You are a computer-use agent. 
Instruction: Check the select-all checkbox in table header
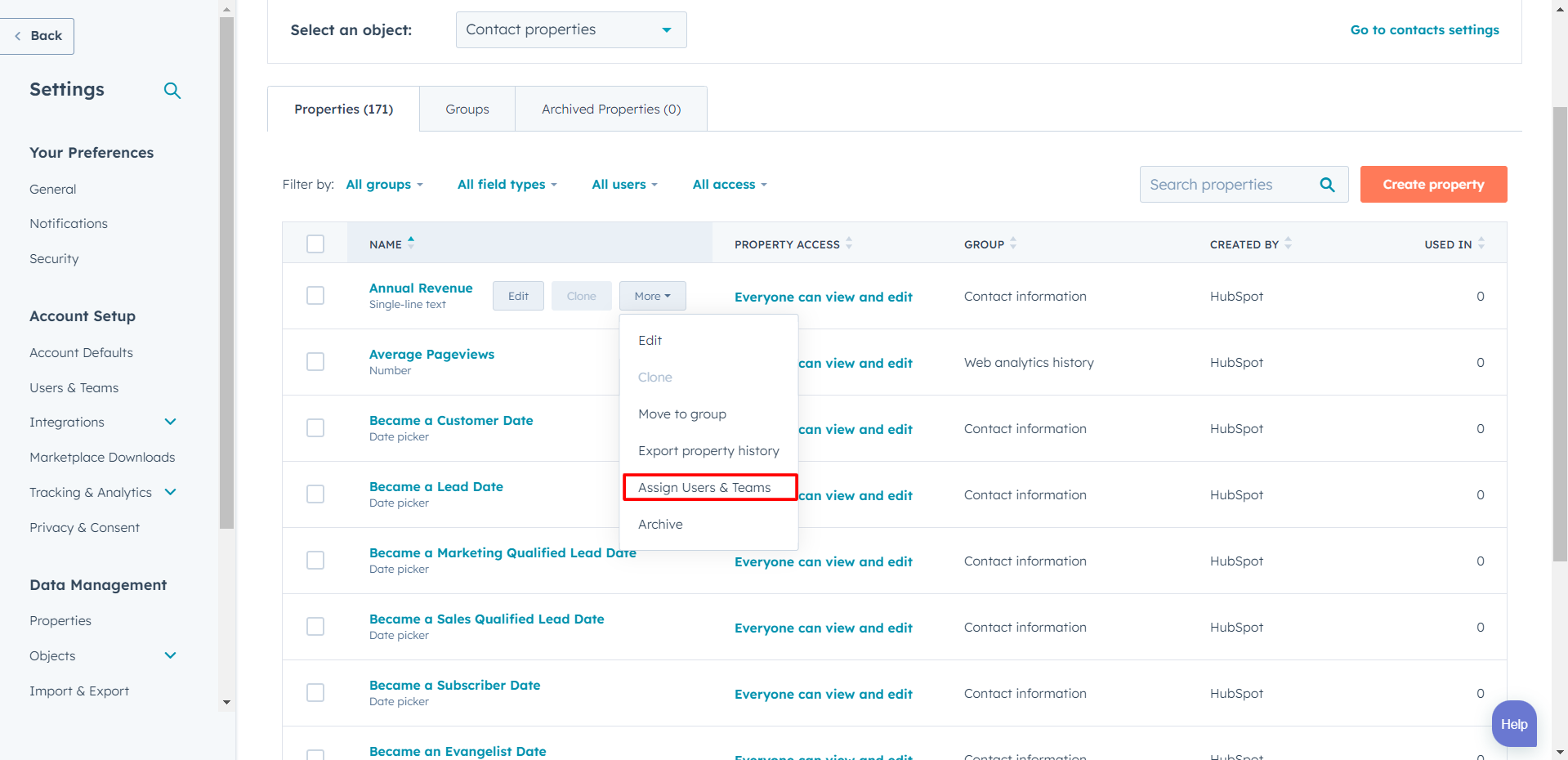click(x=315, y=244)
